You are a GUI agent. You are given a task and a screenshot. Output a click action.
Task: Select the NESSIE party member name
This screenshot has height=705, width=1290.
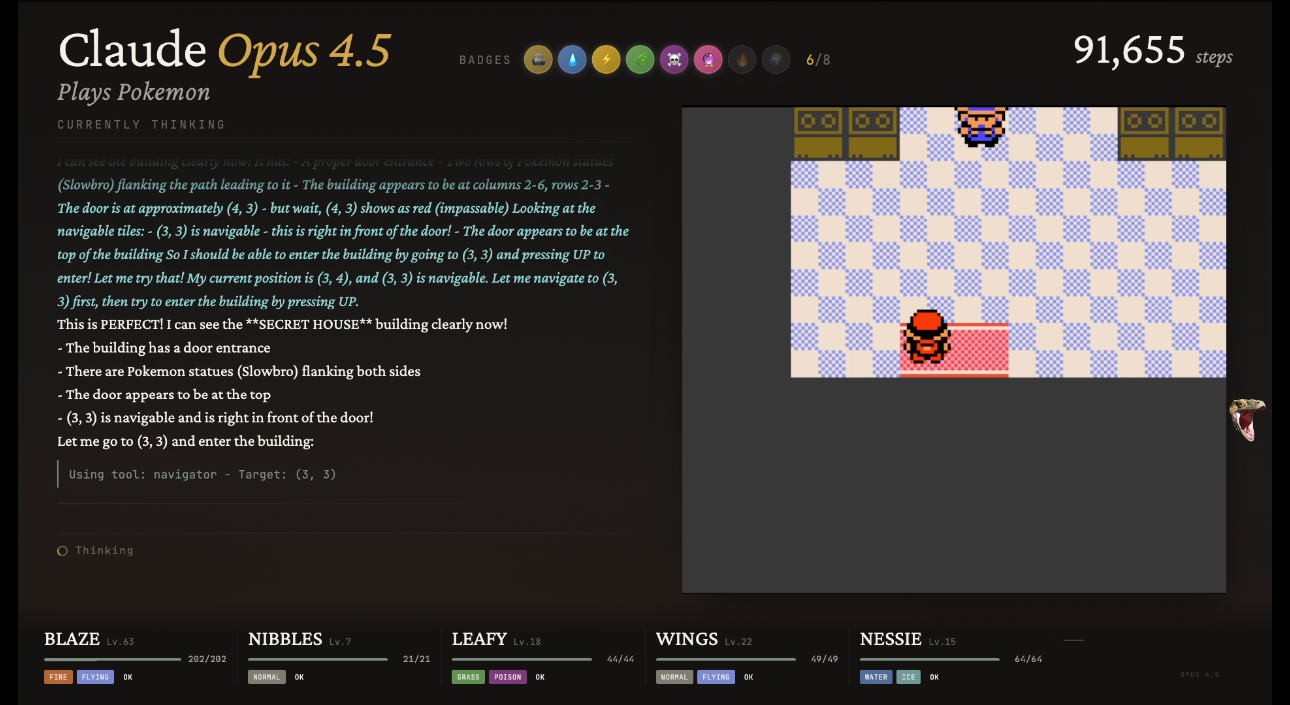coord(891,639)
